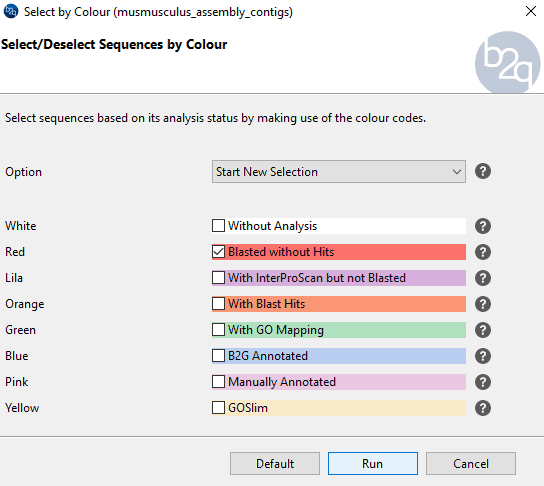Viewport: 544px width, 486px height.
Task: Open help icon beside With Blast Hits
Action: click(483, 304)
